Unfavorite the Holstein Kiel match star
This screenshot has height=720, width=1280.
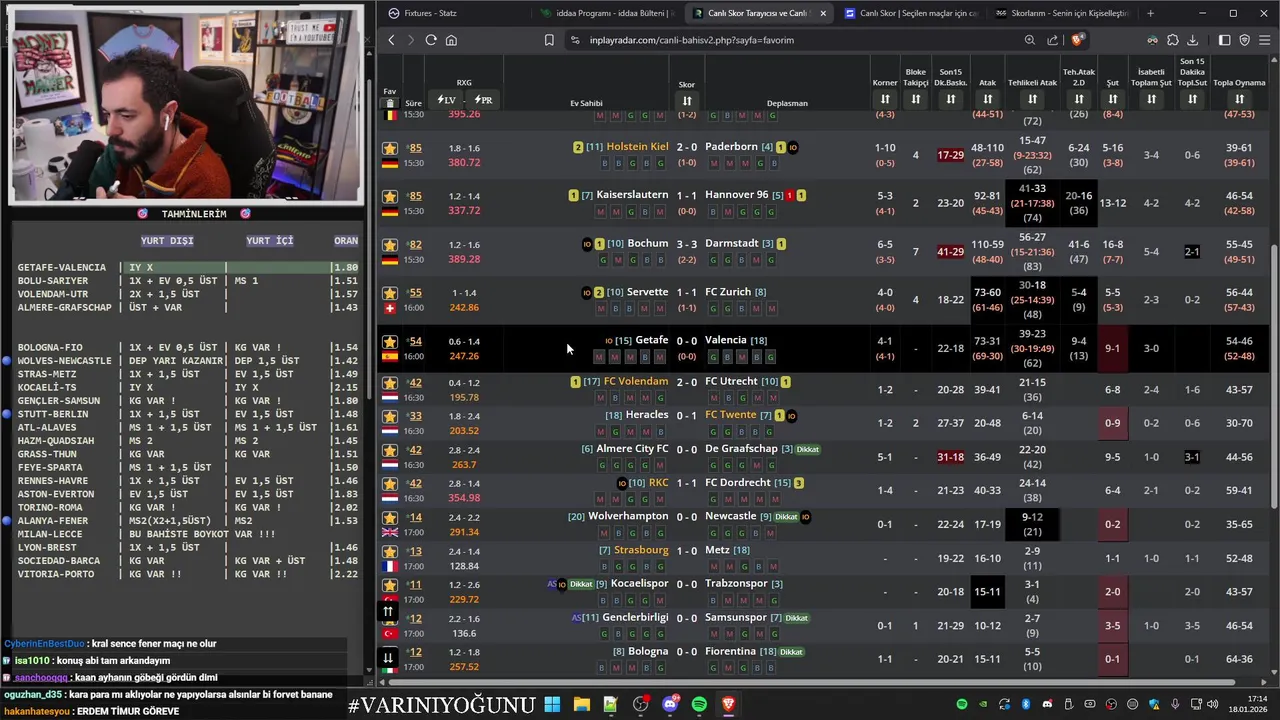tap(390, 148)
